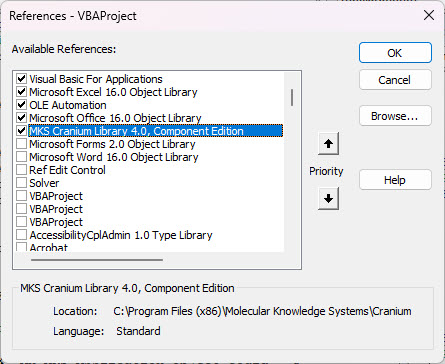Uncheck Visual Basic For Applications reference

pos(22,79)
